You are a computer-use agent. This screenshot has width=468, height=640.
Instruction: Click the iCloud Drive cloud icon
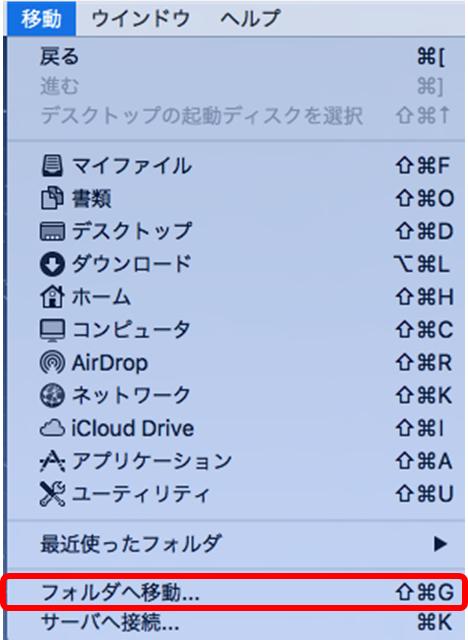coord(52,429)
